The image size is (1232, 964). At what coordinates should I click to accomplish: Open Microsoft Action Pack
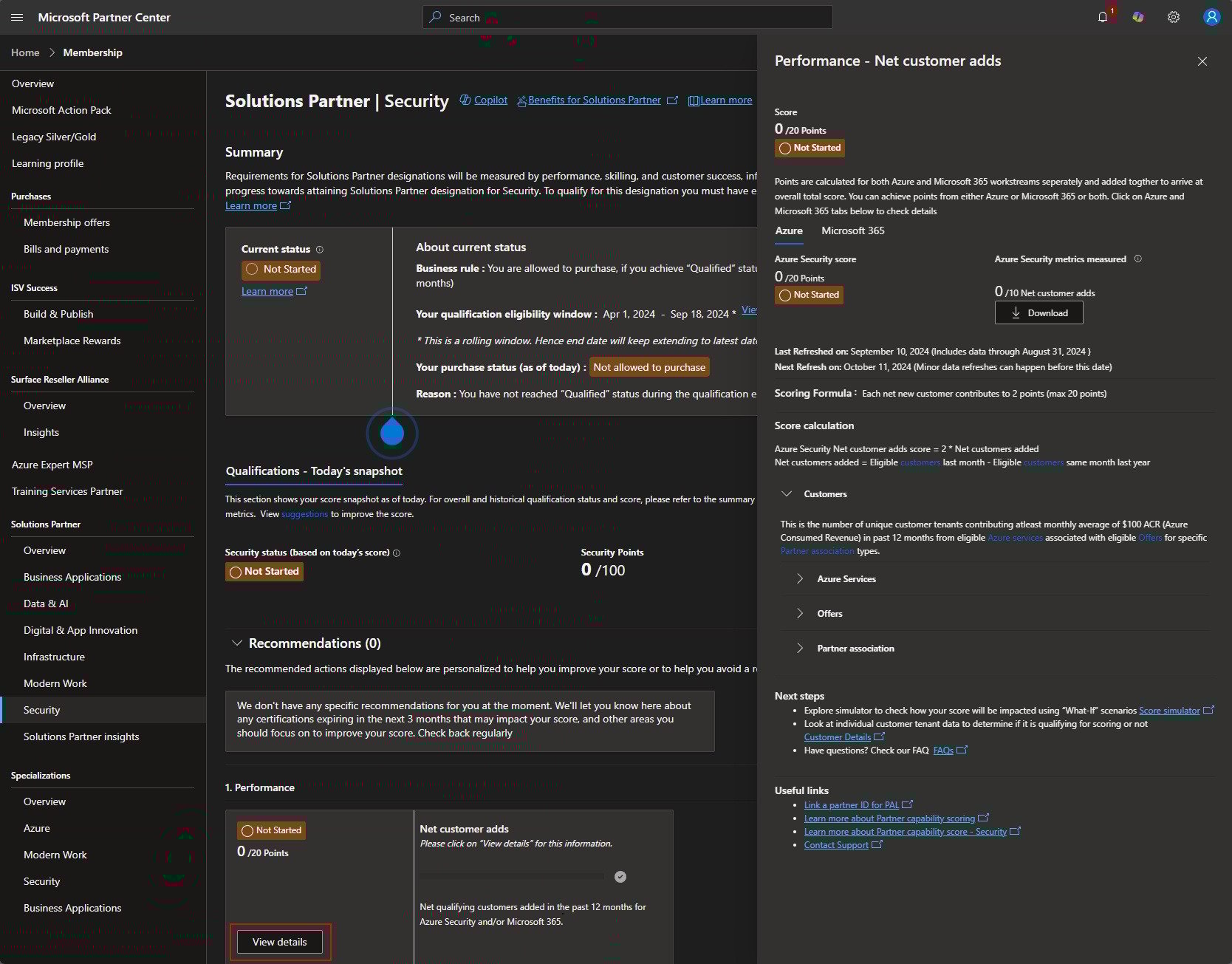(61, 110)
